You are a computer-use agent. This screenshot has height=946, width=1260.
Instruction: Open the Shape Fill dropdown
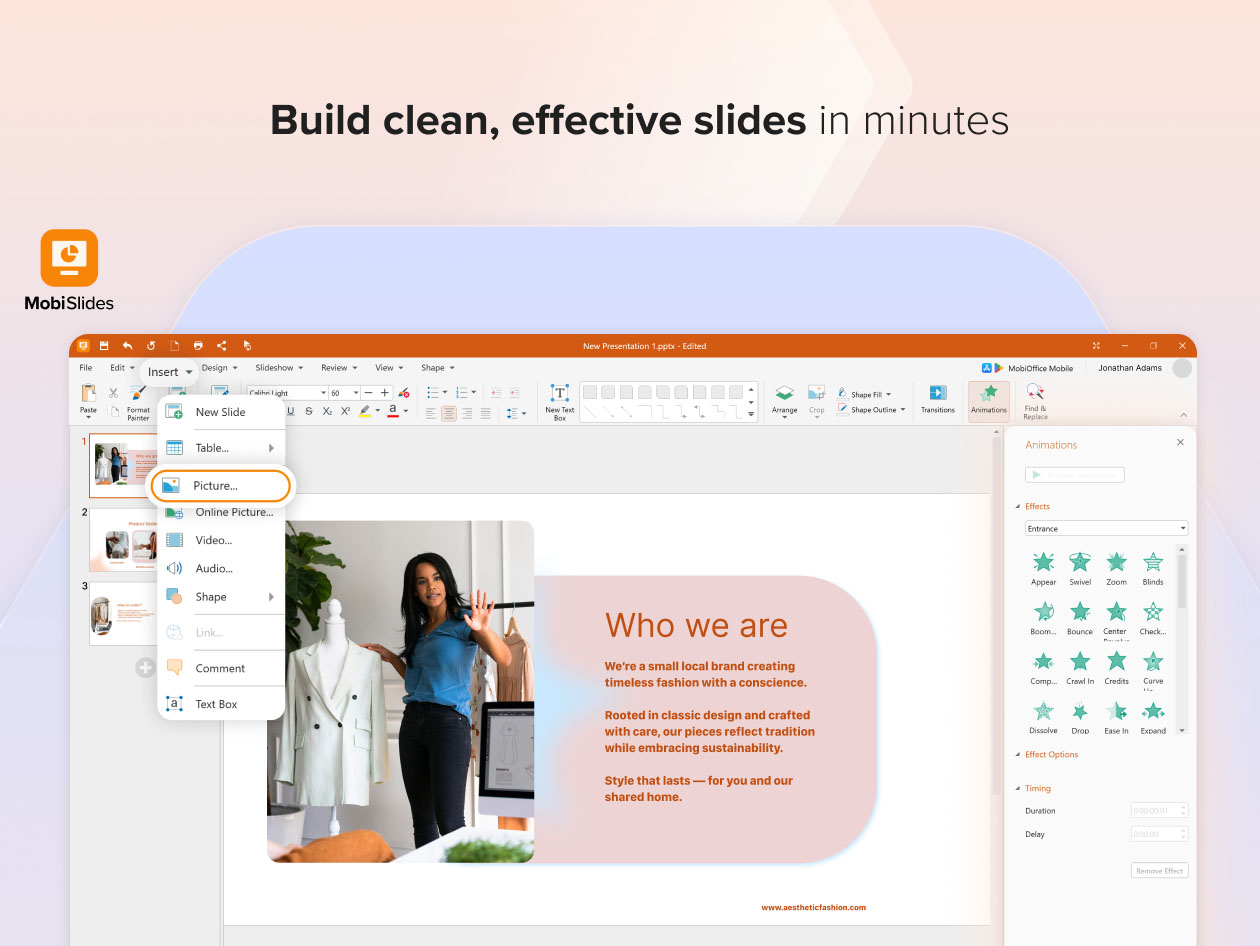coord(866,394)
